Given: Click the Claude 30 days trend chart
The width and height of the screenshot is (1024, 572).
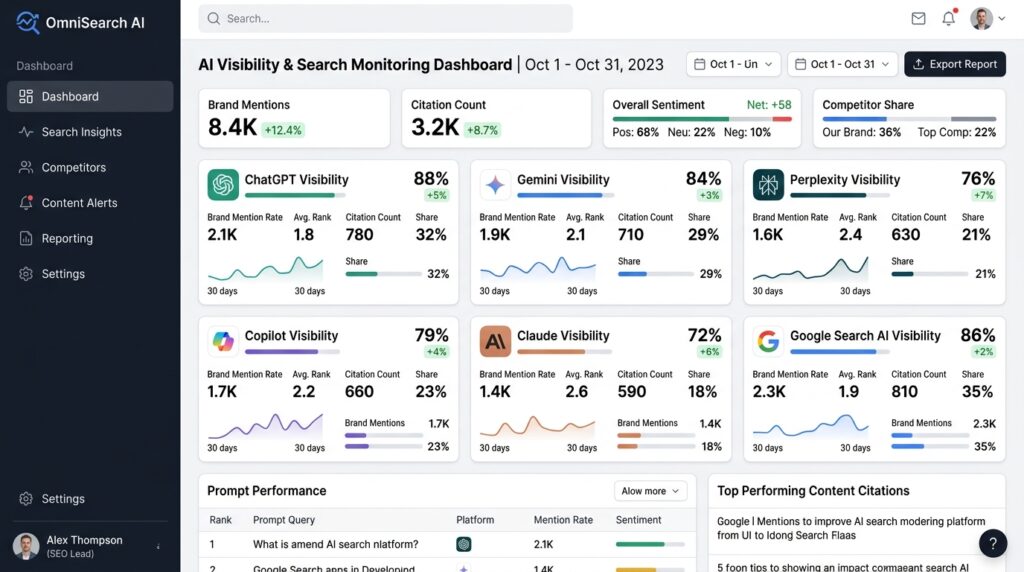Looking at the screenshot, I should 537,426.
